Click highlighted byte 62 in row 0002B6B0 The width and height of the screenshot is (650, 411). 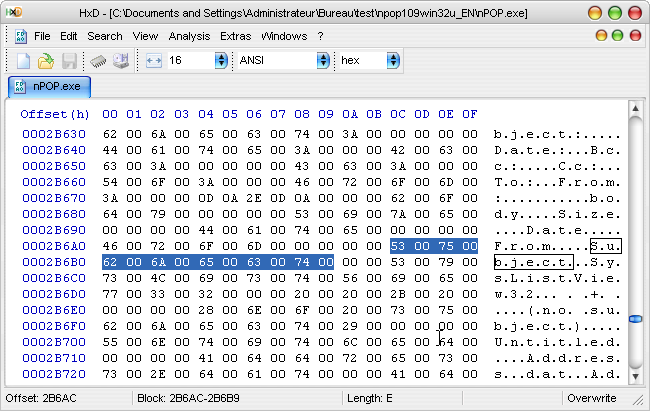tap(110, 262)
